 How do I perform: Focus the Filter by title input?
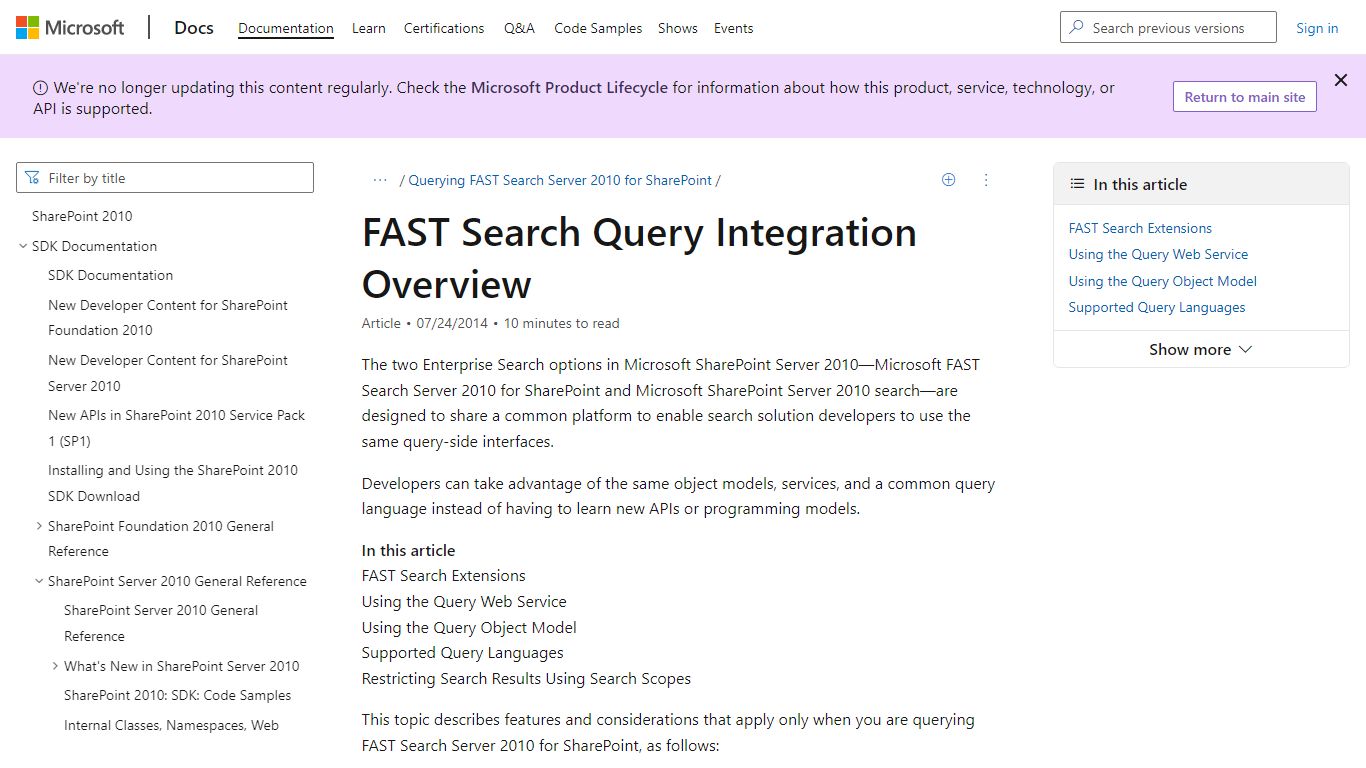pyautogui.click(x=165, y=178)
